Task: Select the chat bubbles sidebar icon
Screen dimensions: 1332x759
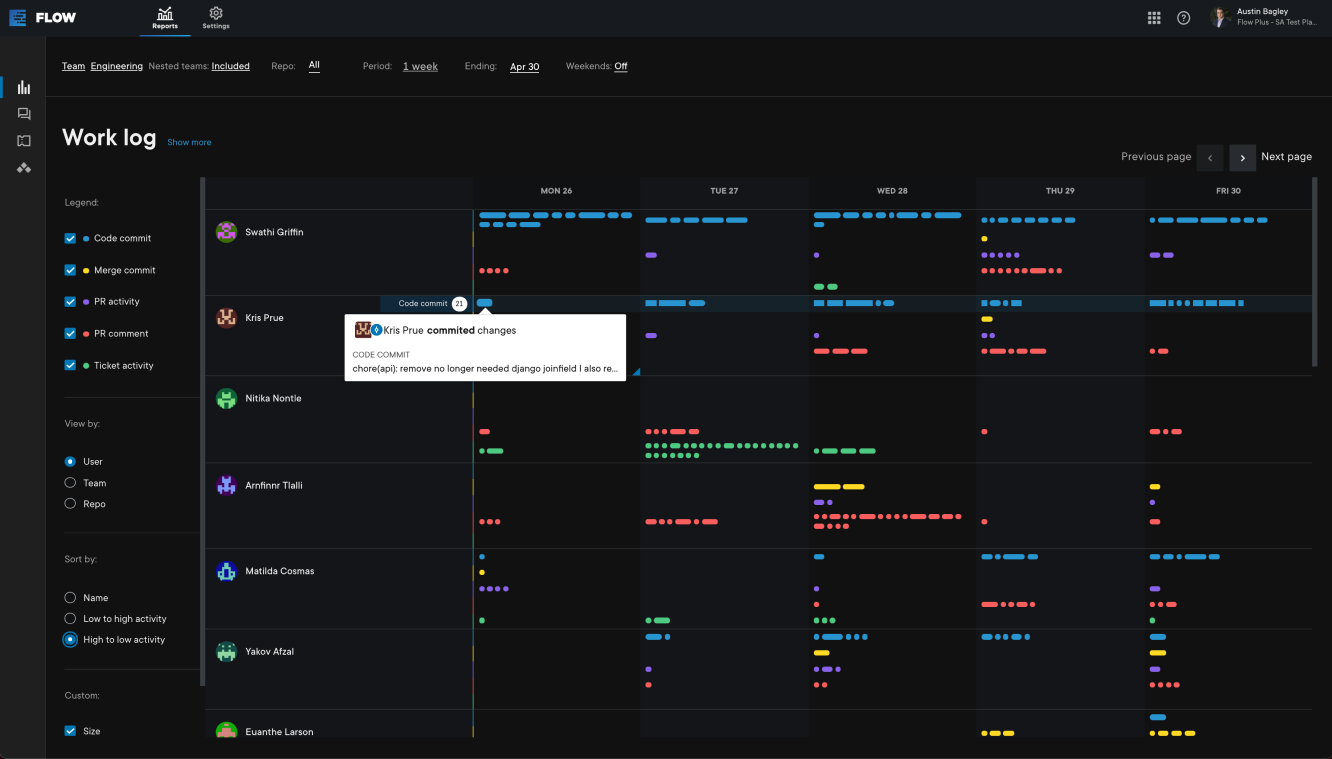Action: pyautogui.click(x=24, y=114)
